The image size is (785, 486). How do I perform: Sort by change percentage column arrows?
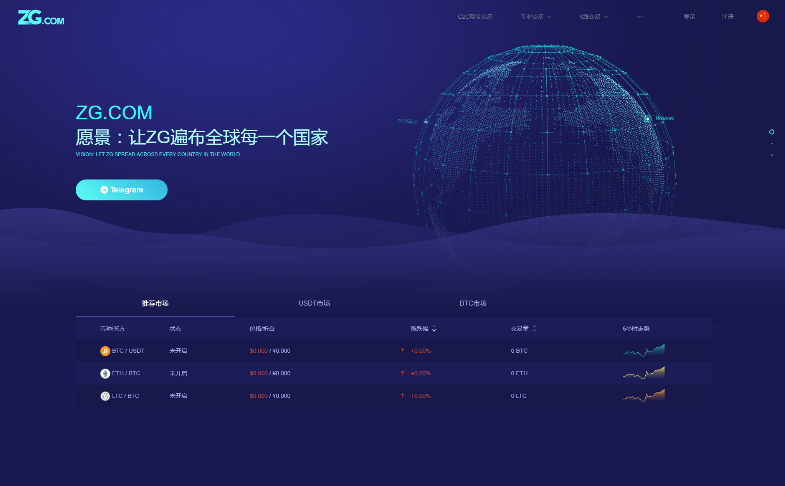coord(434,328)
